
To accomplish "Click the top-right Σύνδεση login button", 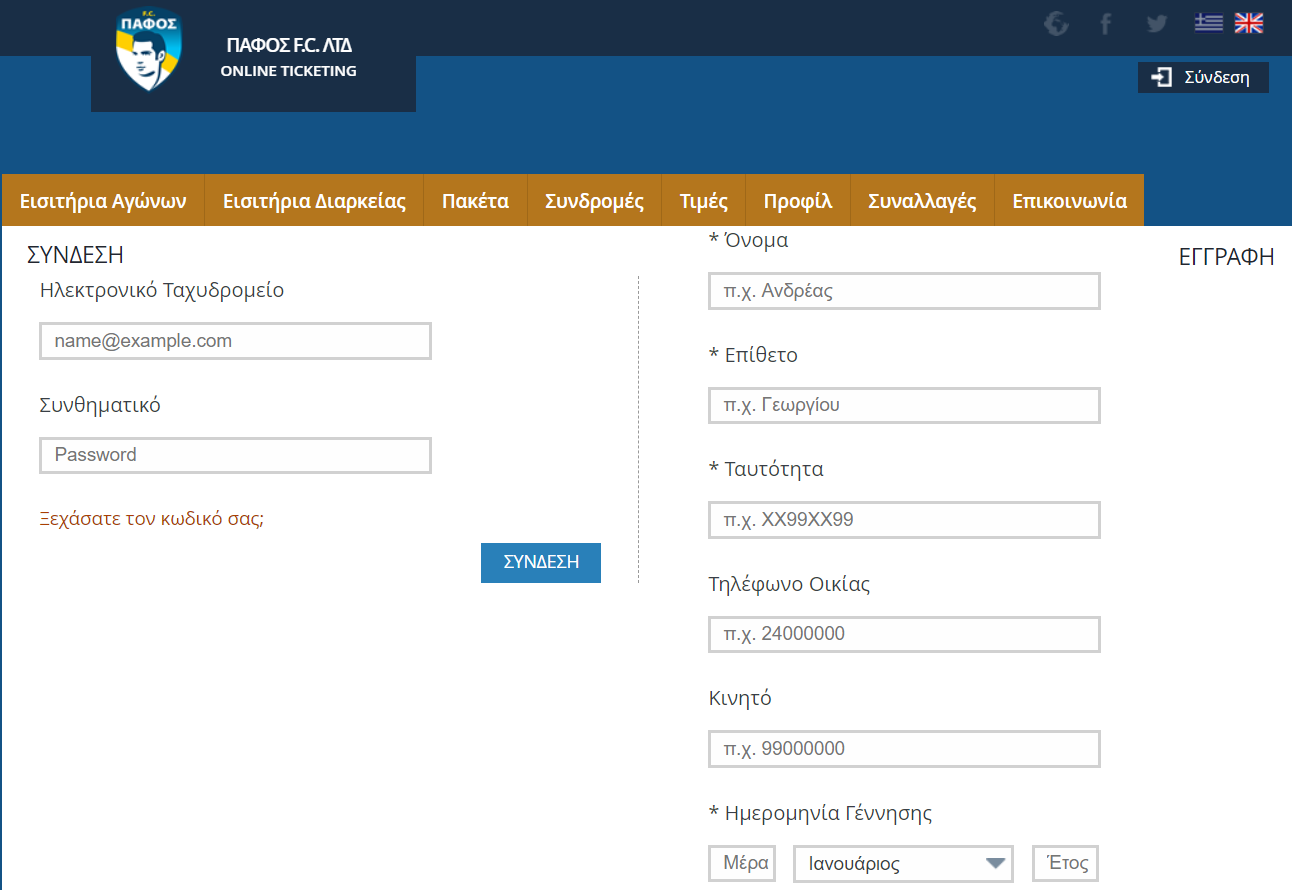I will (1203, 77).
